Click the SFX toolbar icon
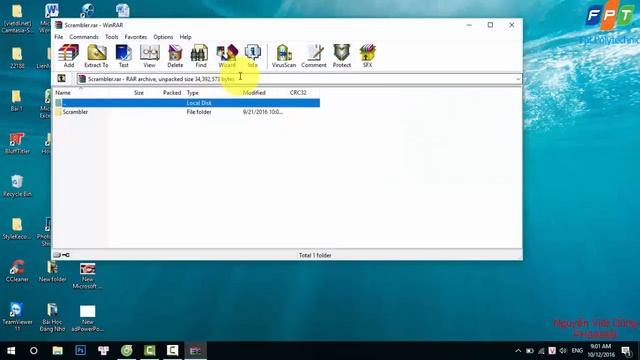 (367, 56)
